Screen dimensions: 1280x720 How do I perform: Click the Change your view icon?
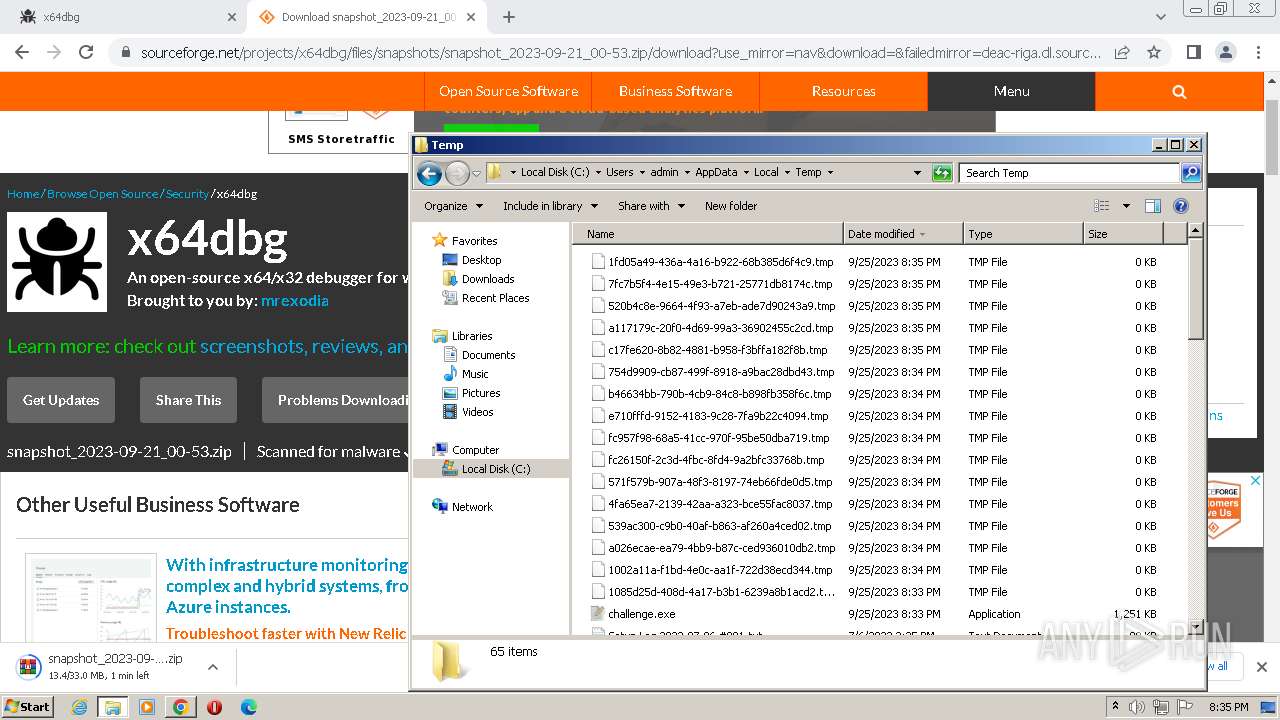(x=1102, y=206)
